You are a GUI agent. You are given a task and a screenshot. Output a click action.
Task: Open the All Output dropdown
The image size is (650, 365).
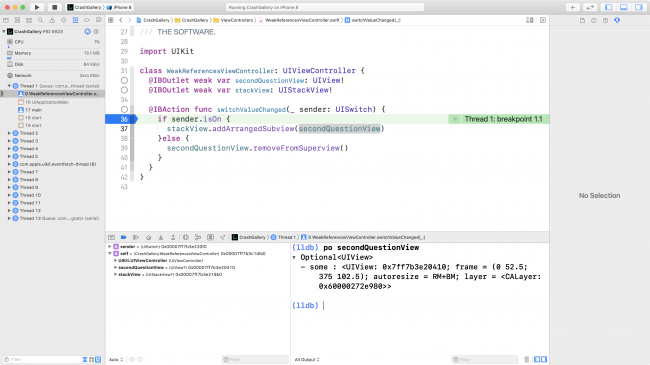[307, 360]
